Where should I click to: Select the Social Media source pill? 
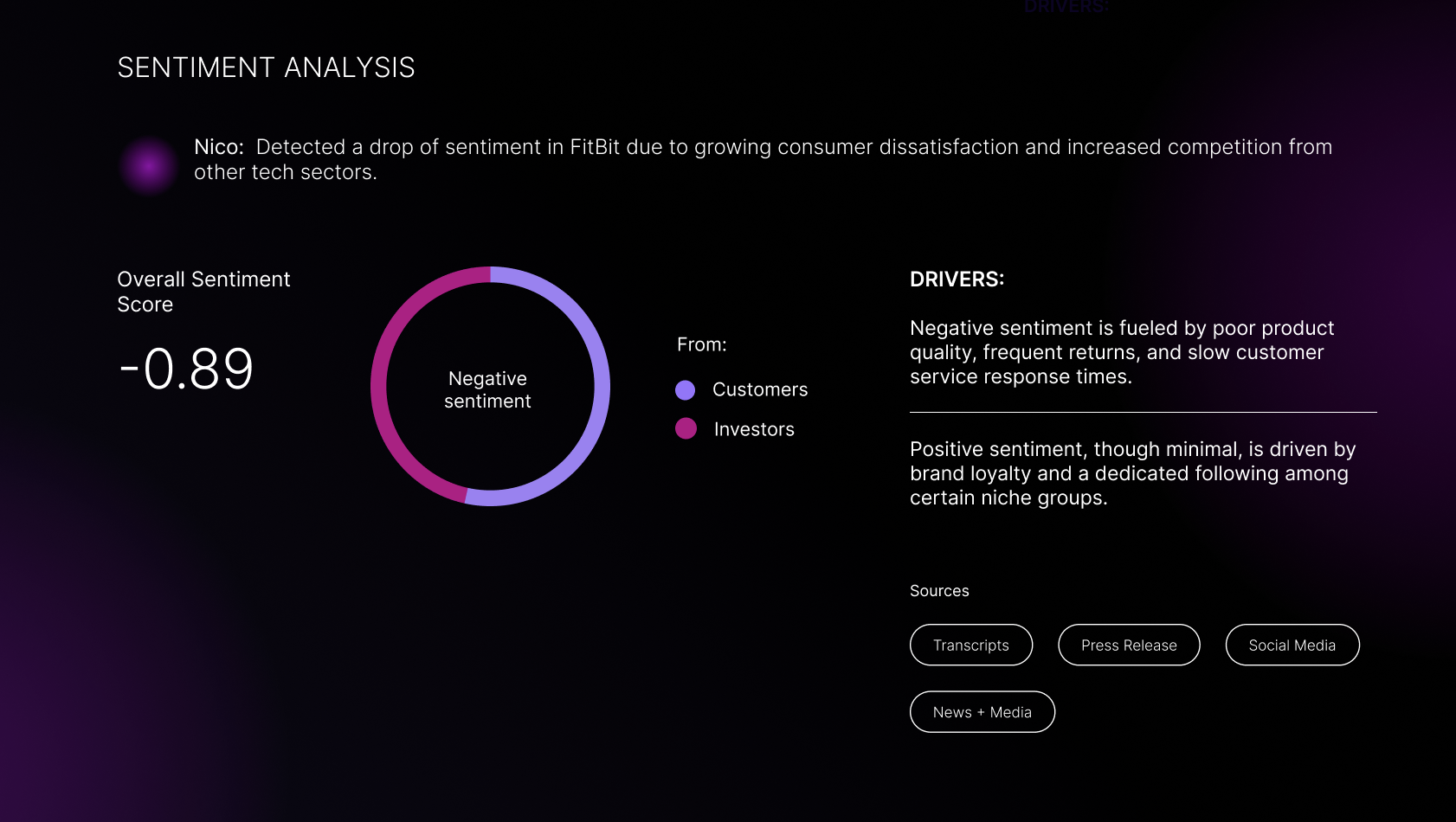[1292, 645]
